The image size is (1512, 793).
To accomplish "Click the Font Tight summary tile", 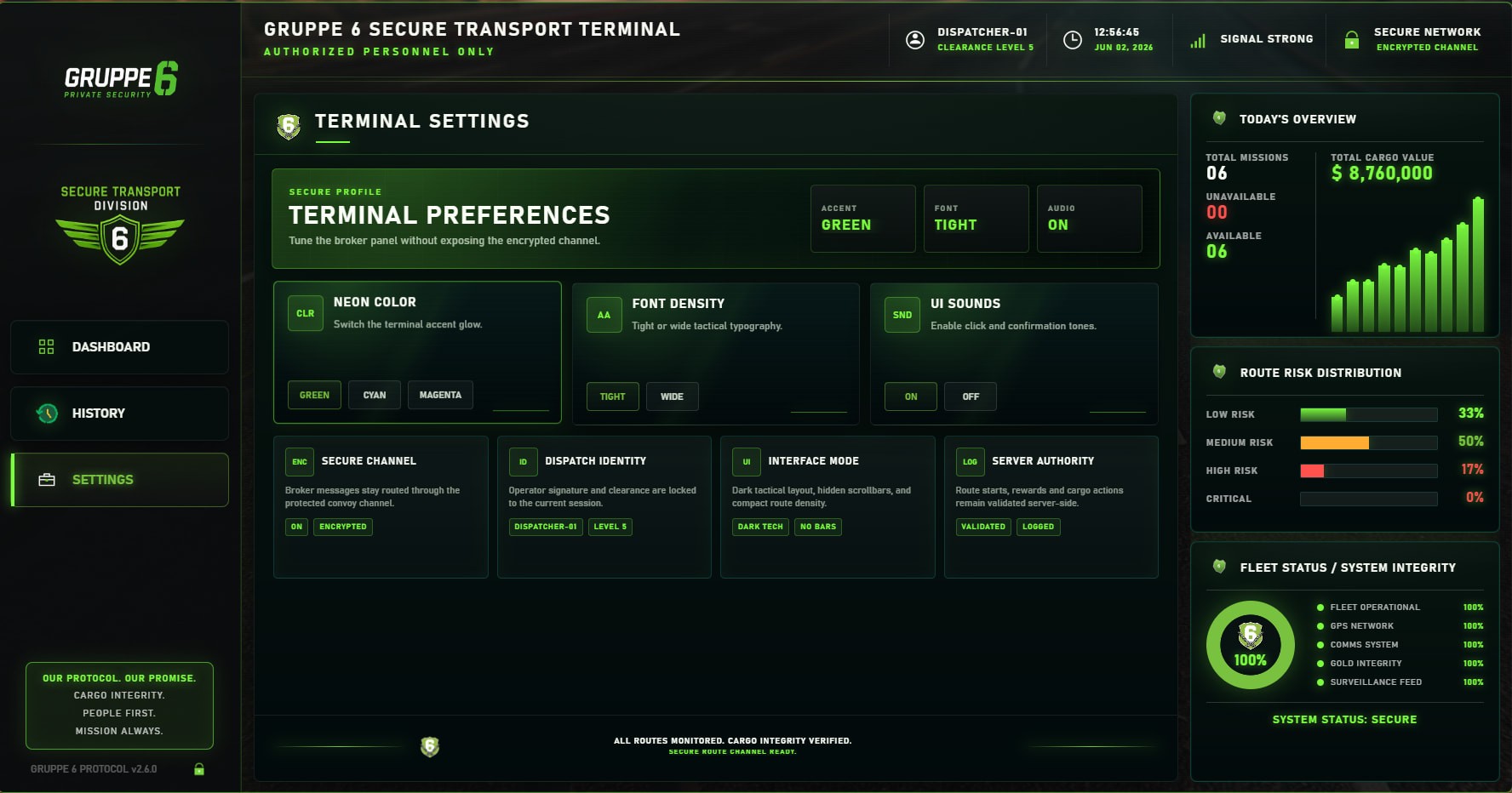I will tap(976, 219).
